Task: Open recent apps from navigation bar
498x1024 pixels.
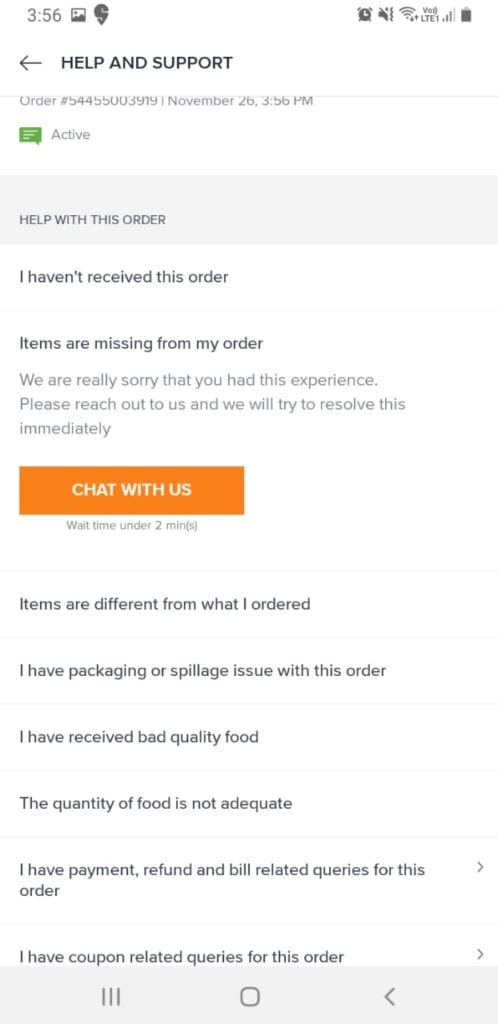Action: [112, 996]
